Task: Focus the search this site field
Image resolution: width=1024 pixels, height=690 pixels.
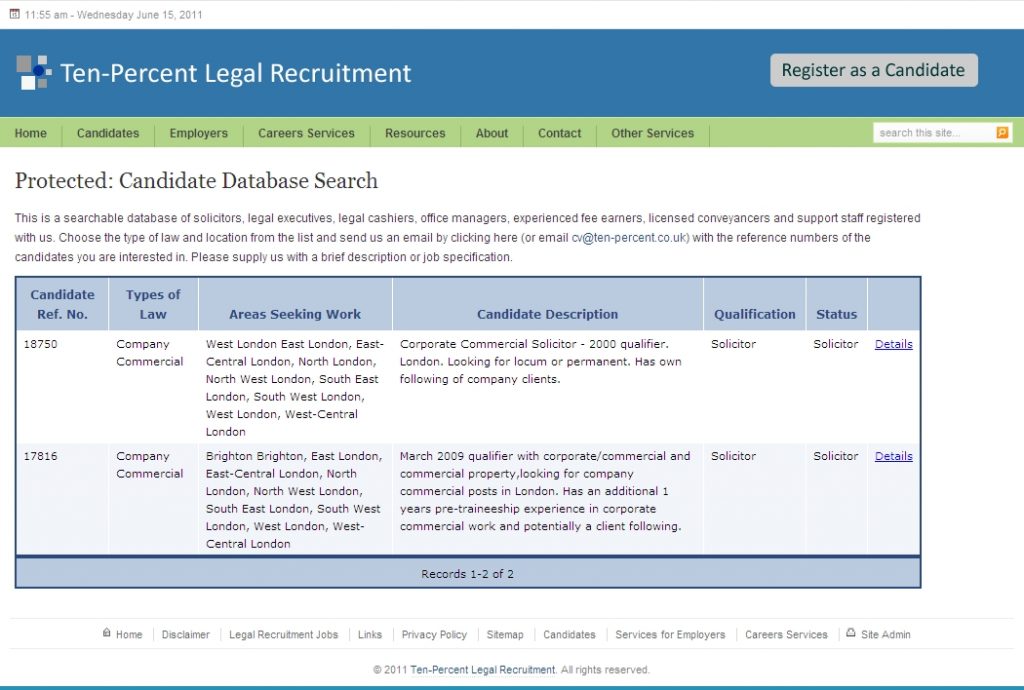Action: [934, 133]
